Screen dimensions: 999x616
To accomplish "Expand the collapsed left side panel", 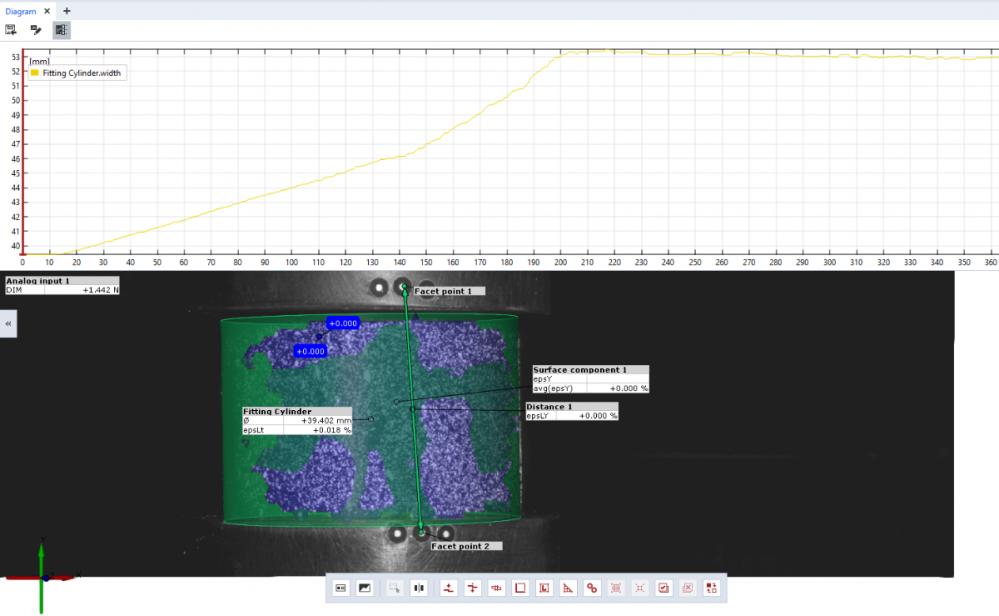I will pos(8,324).
